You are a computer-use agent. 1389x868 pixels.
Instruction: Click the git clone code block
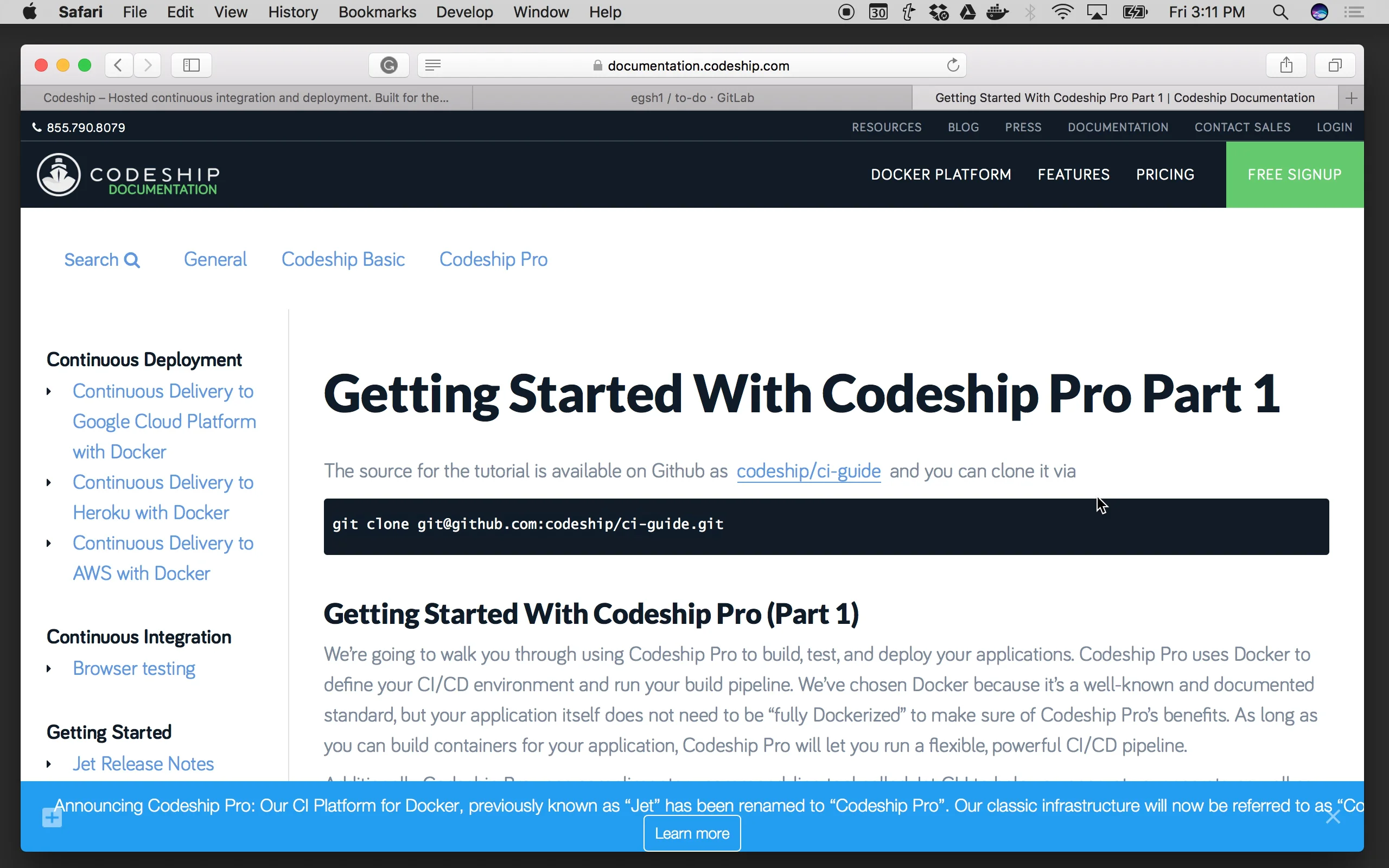(826, 526)
